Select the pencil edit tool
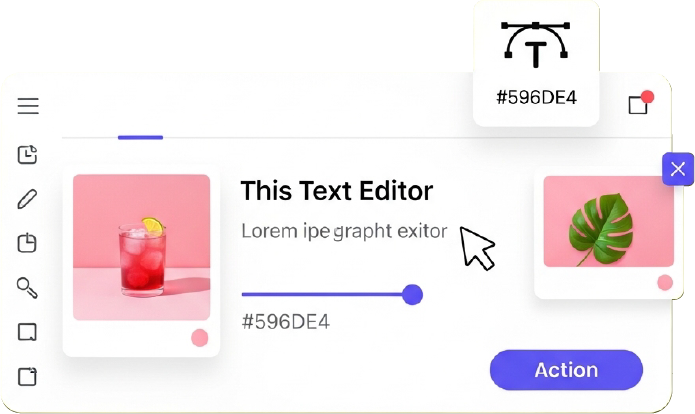The image size is (695, 414). click(x=27, y=199)
